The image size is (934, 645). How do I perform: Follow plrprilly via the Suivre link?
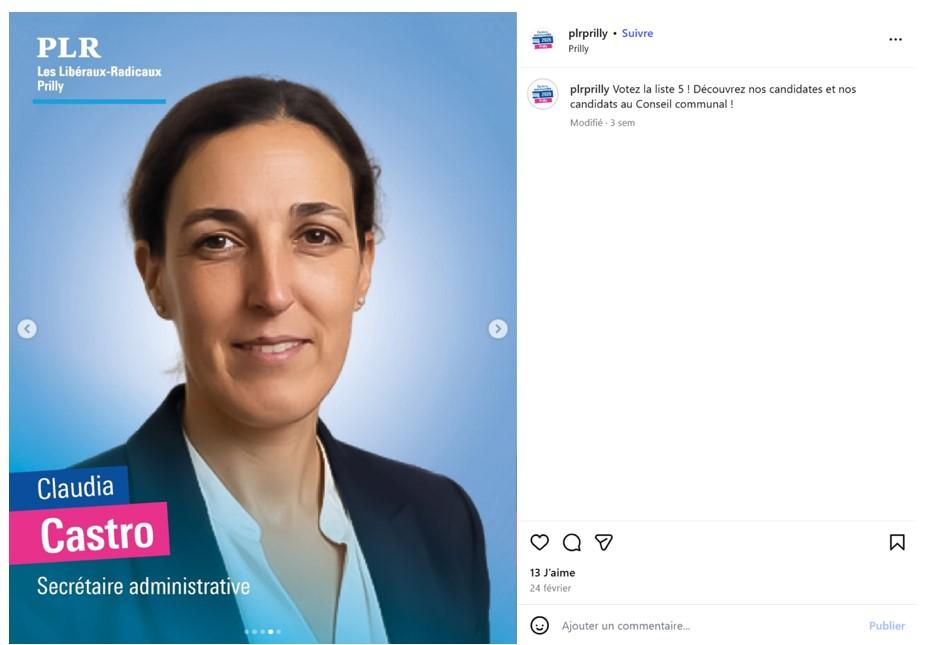(637, 33)
